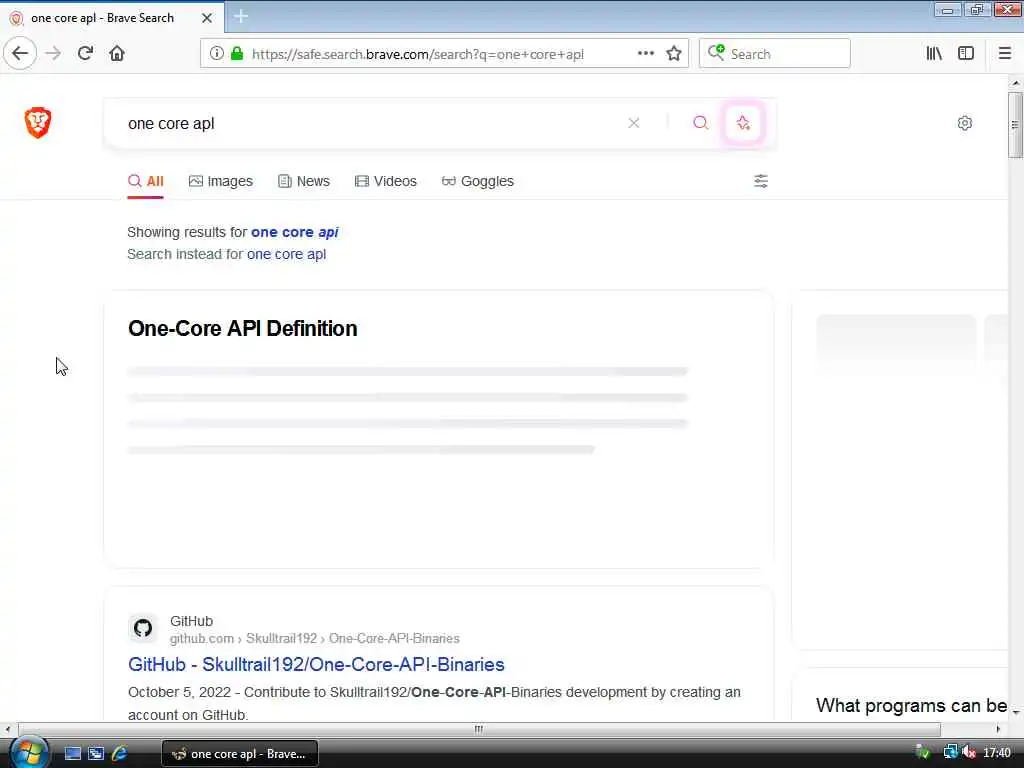Select the All results tab
This screenshot has width=1024, height=768.
[146, 181]
